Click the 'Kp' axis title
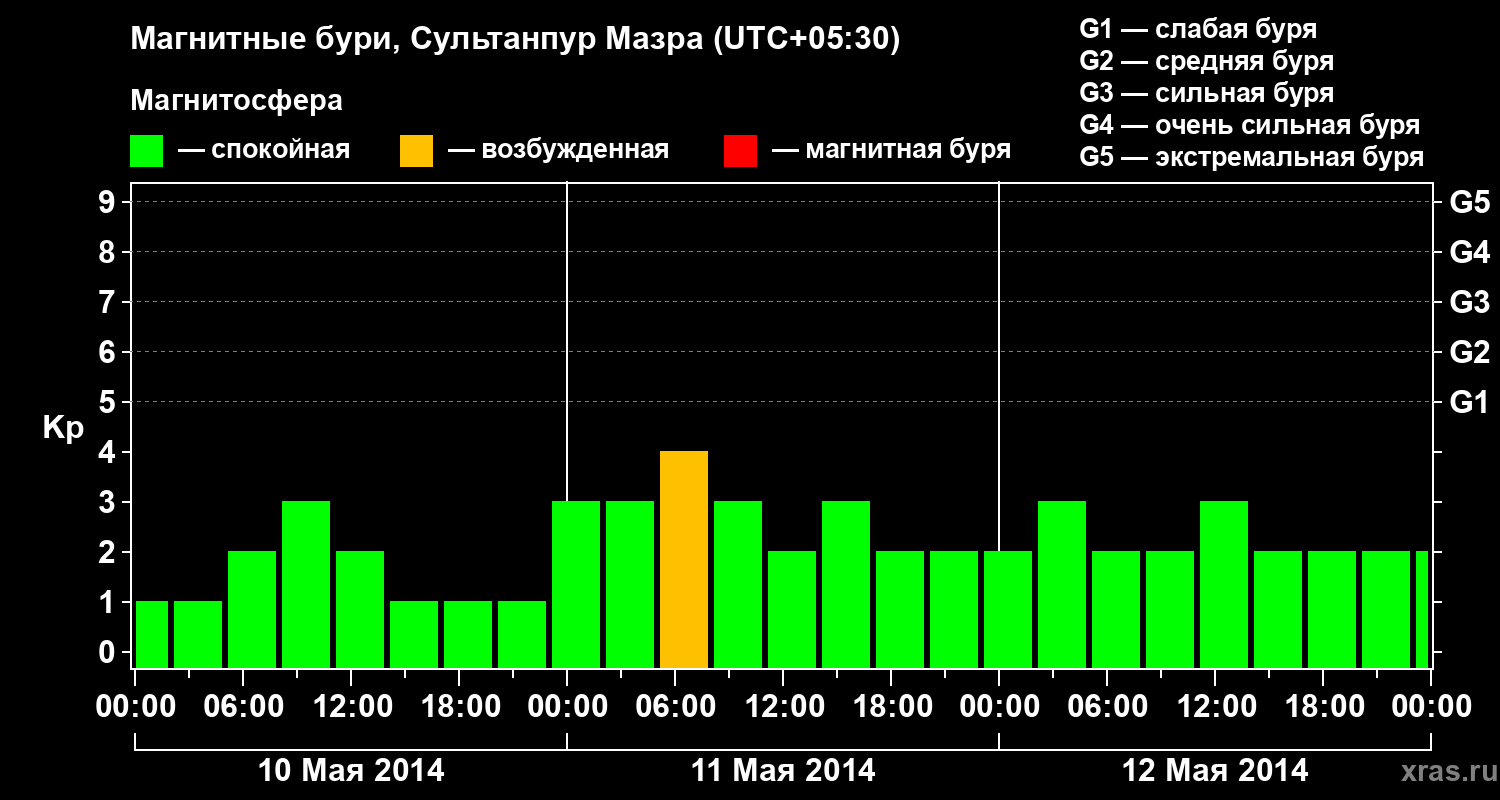This screenshot has height=800, width=1500. point(63,429)
